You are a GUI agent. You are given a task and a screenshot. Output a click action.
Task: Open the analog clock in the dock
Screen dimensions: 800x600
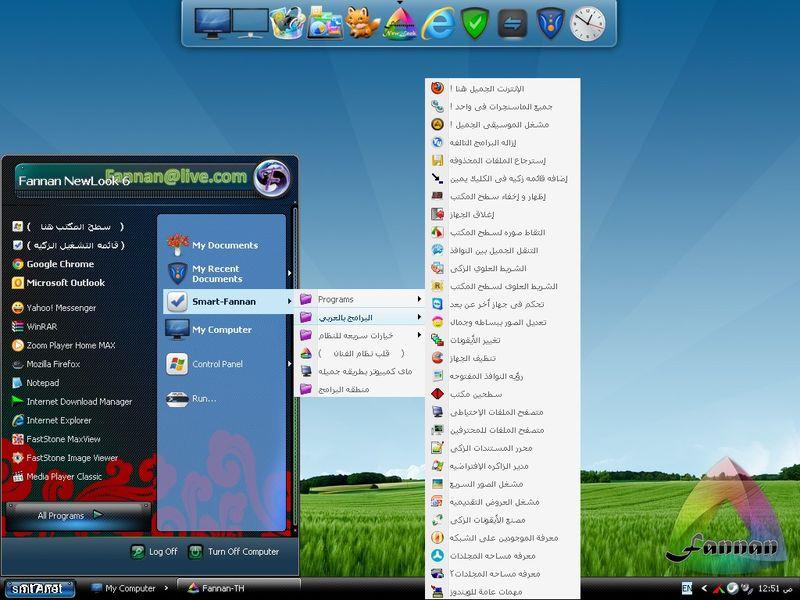(x=587, y=24)
